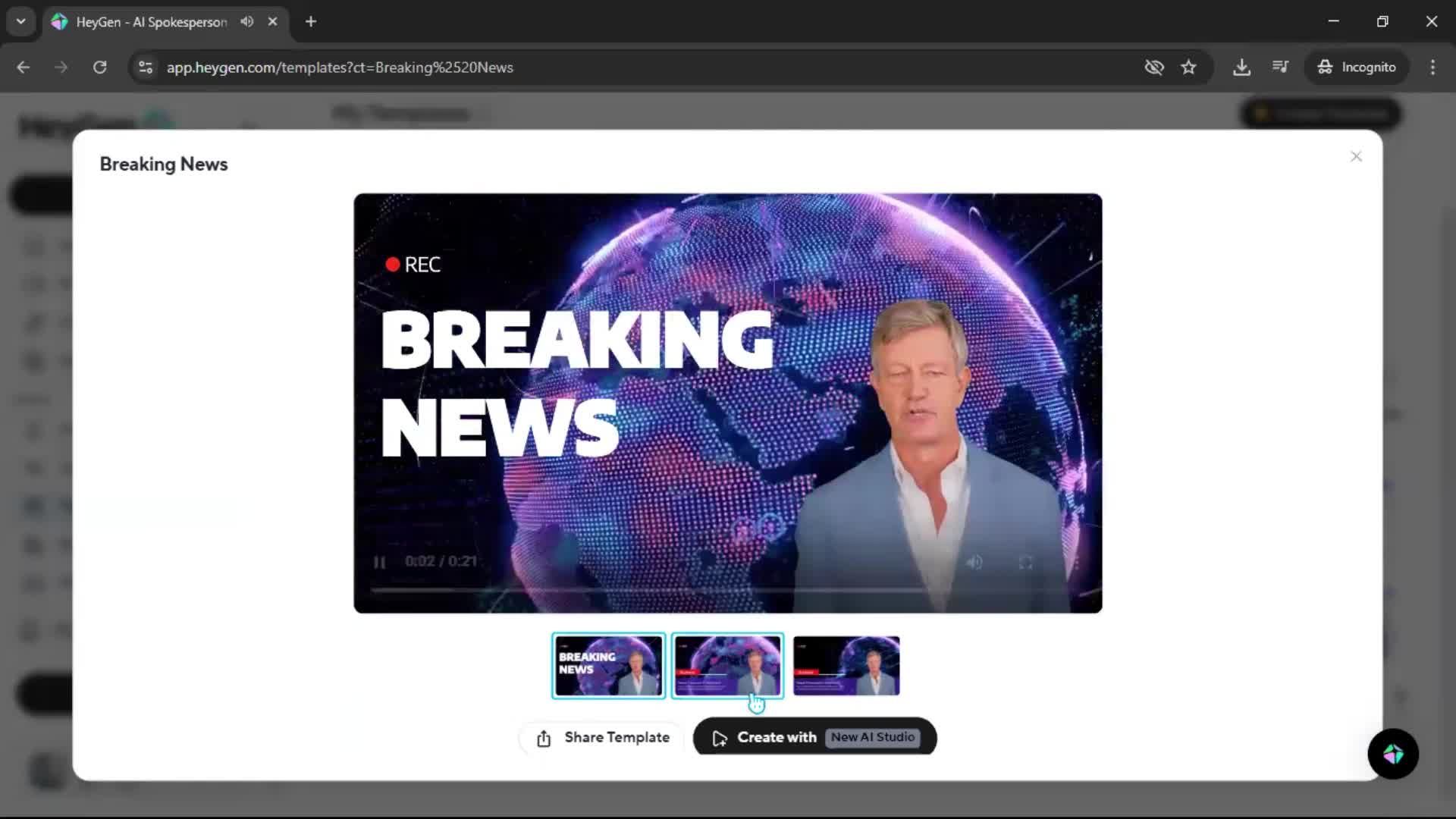
Task: Expand the tab search dropdown arrow
Action: [x=21, y=21]
